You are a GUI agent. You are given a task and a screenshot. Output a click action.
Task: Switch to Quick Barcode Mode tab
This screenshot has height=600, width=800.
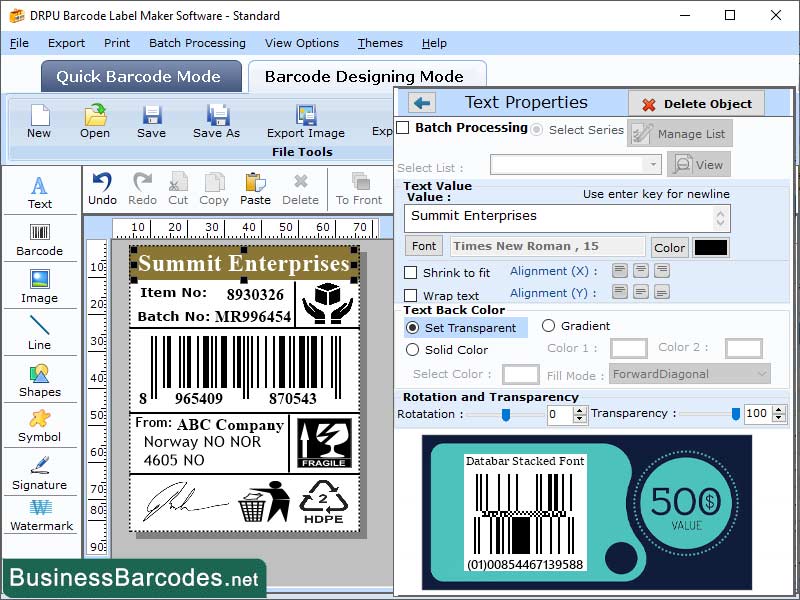[140, 76]
